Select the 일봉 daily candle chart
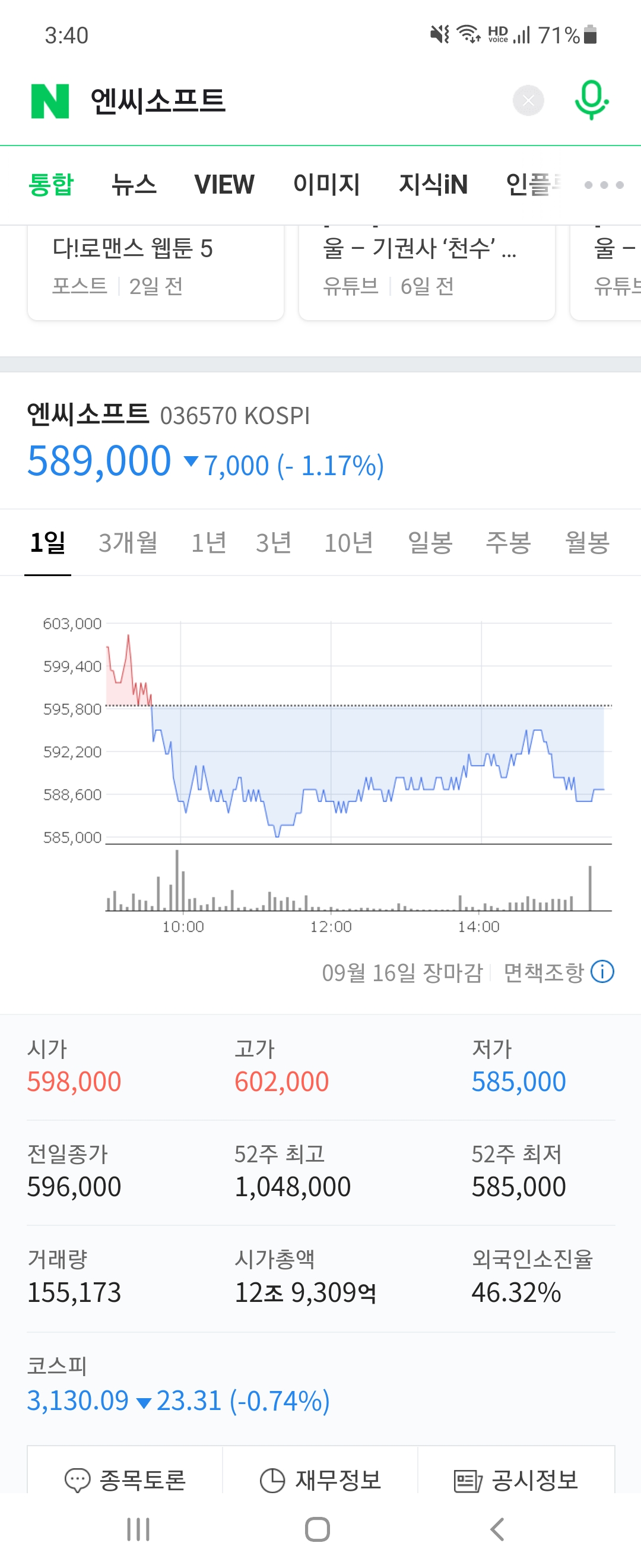This screenshot has width=641, height=1568. point(430,542)
